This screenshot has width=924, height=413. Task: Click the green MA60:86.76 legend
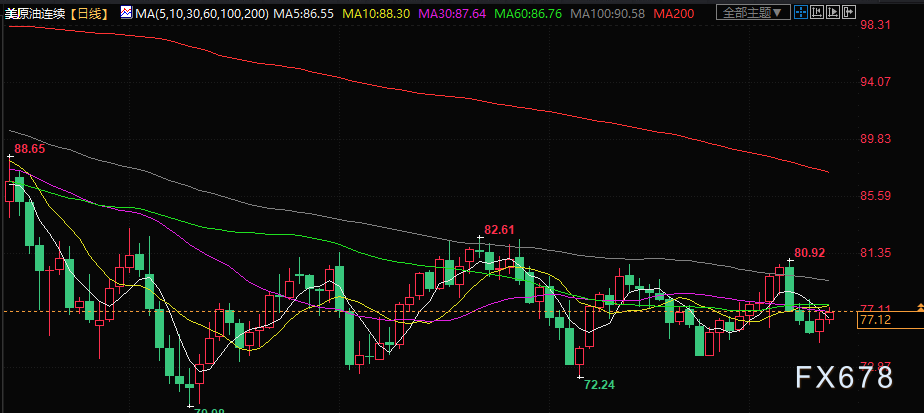529,13
